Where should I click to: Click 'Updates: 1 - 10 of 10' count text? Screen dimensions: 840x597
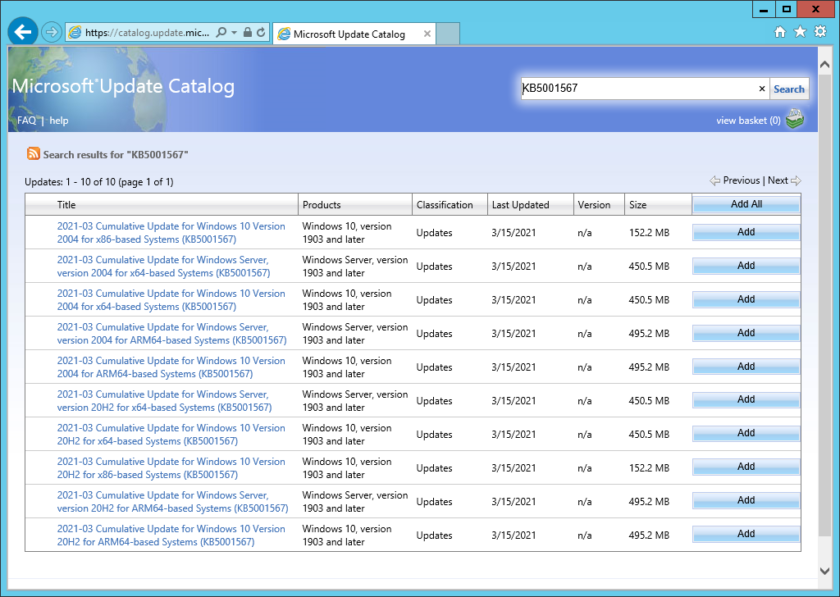(99, 182)
